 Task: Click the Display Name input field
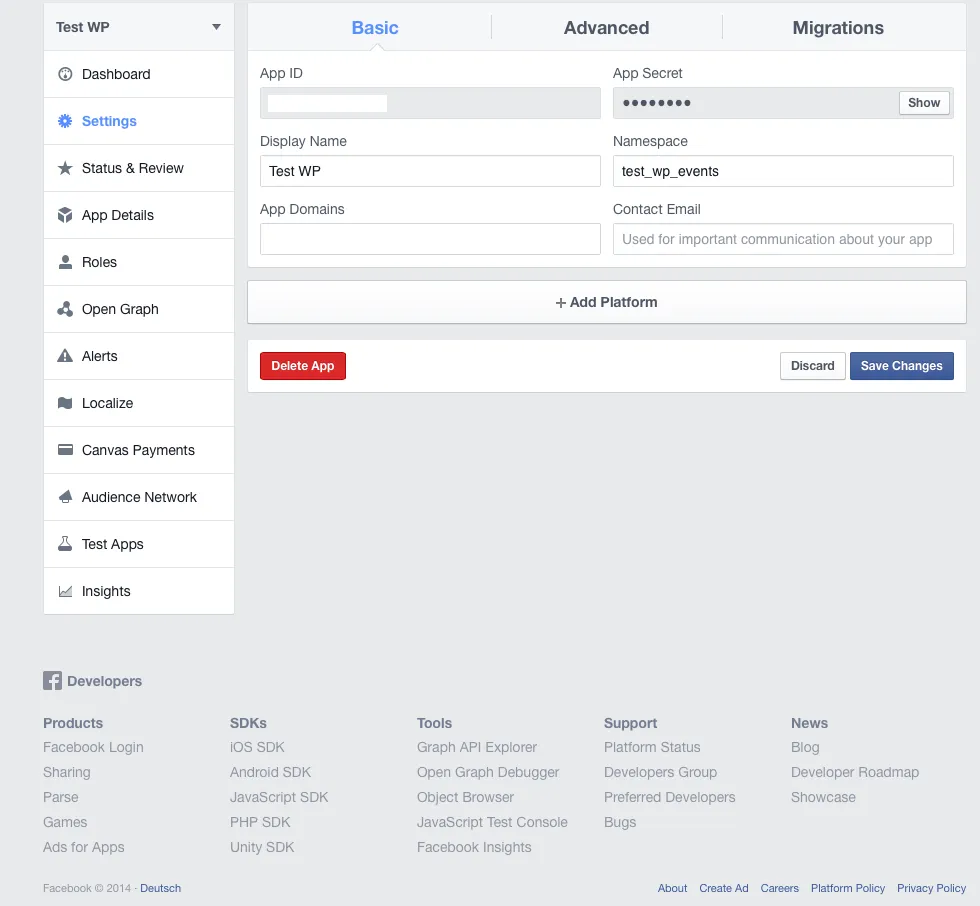coord(430,171)
